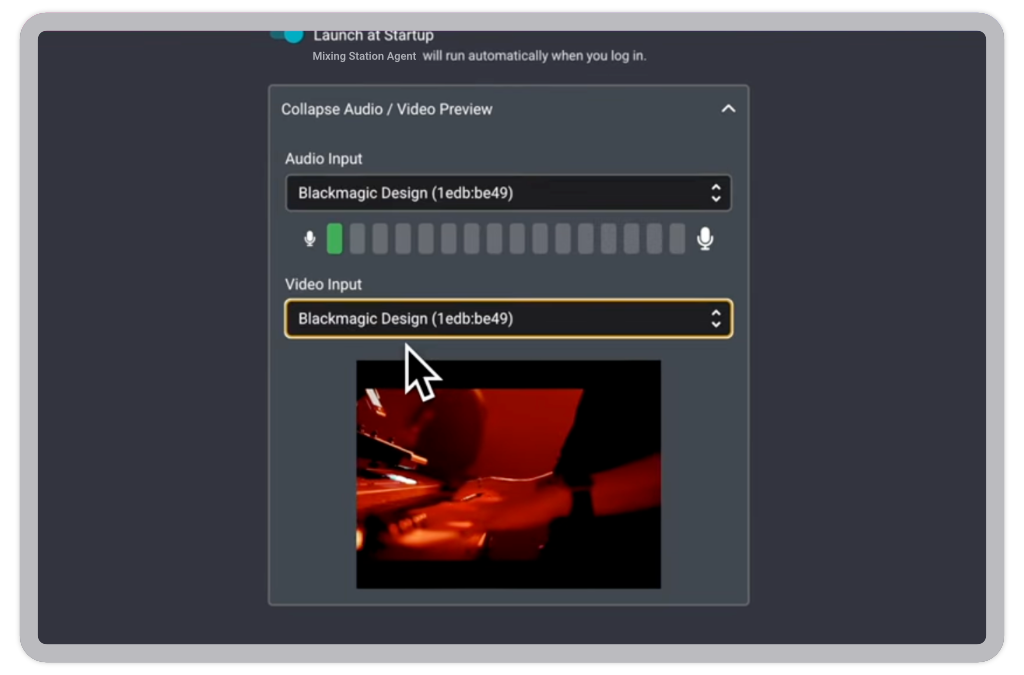Open the Video Input device dropdown

pos(507,318)
